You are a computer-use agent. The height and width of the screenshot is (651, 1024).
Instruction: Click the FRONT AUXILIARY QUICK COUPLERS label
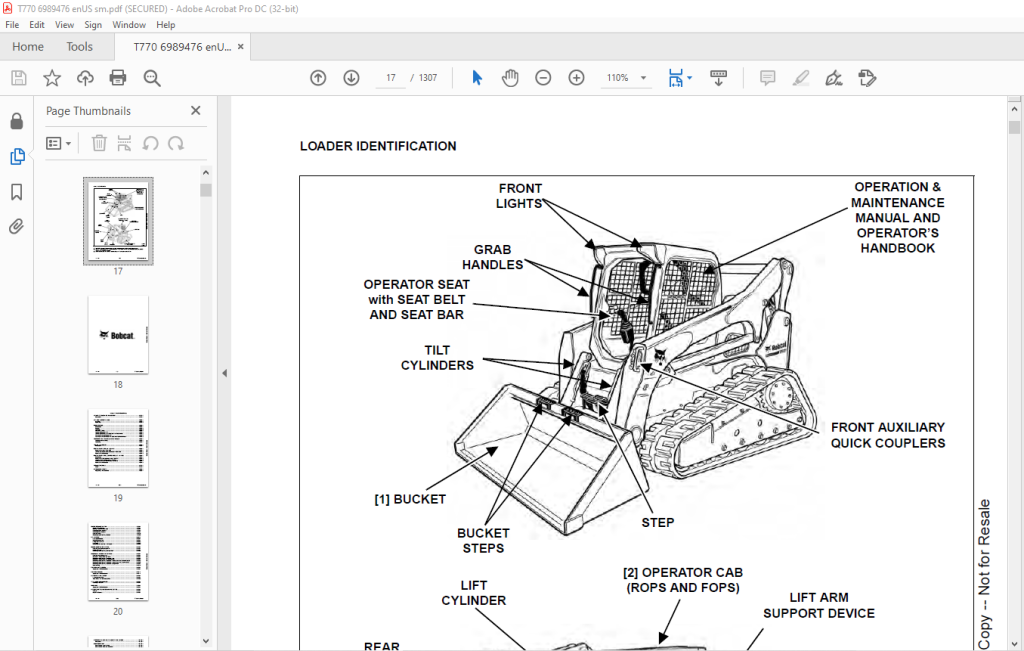pos(888,435)
